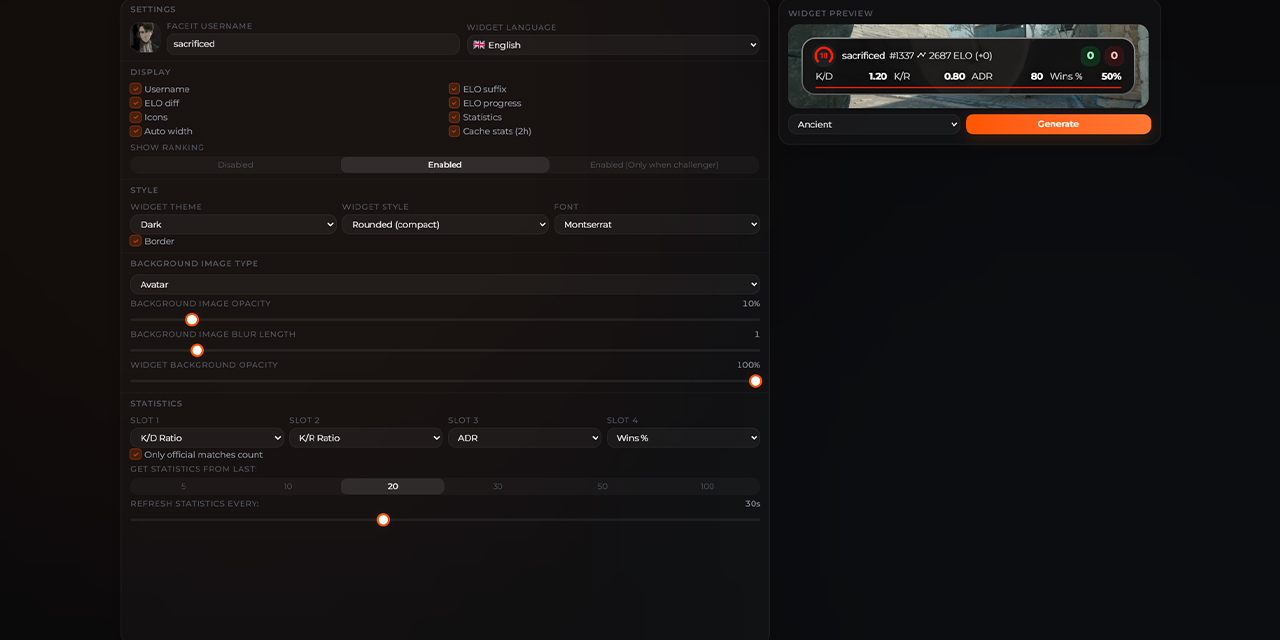Open the Font dropdown showing Montserrat

click(657, 224)
